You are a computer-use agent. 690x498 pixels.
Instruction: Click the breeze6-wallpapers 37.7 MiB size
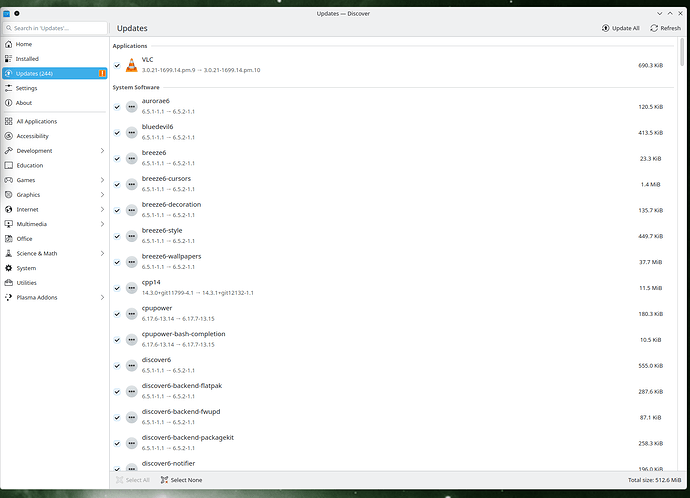[x=650, y=262]
